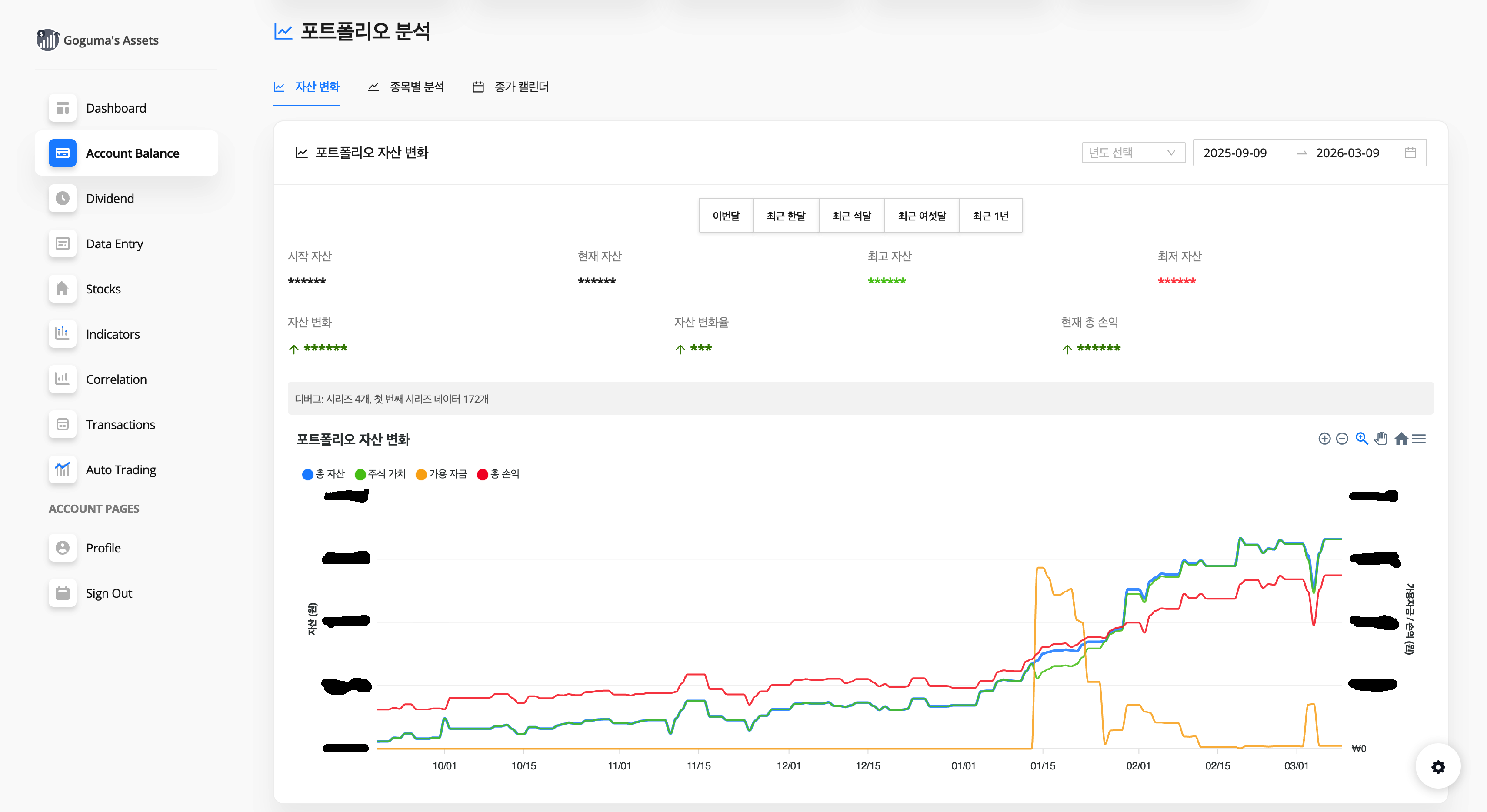1487x812 pixels.
Task: Toggle the 주식 가치 legend series
Action: [380, 474]
